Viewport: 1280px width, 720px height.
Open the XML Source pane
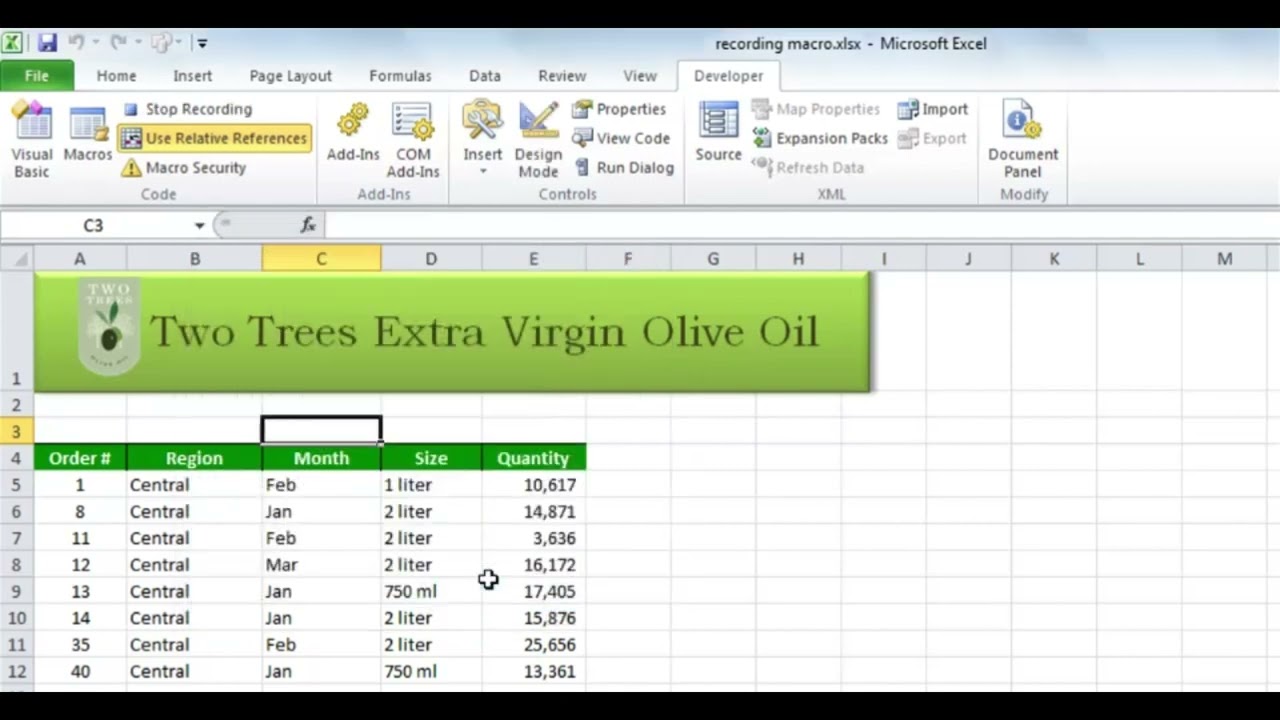point(718,131)
